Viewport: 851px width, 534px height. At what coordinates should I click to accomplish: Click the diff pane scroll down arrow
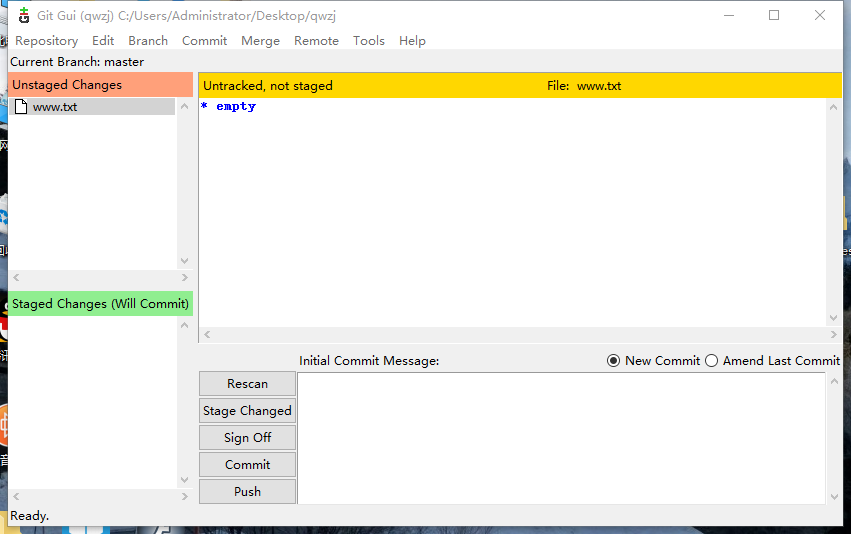[x=834, y=318]
